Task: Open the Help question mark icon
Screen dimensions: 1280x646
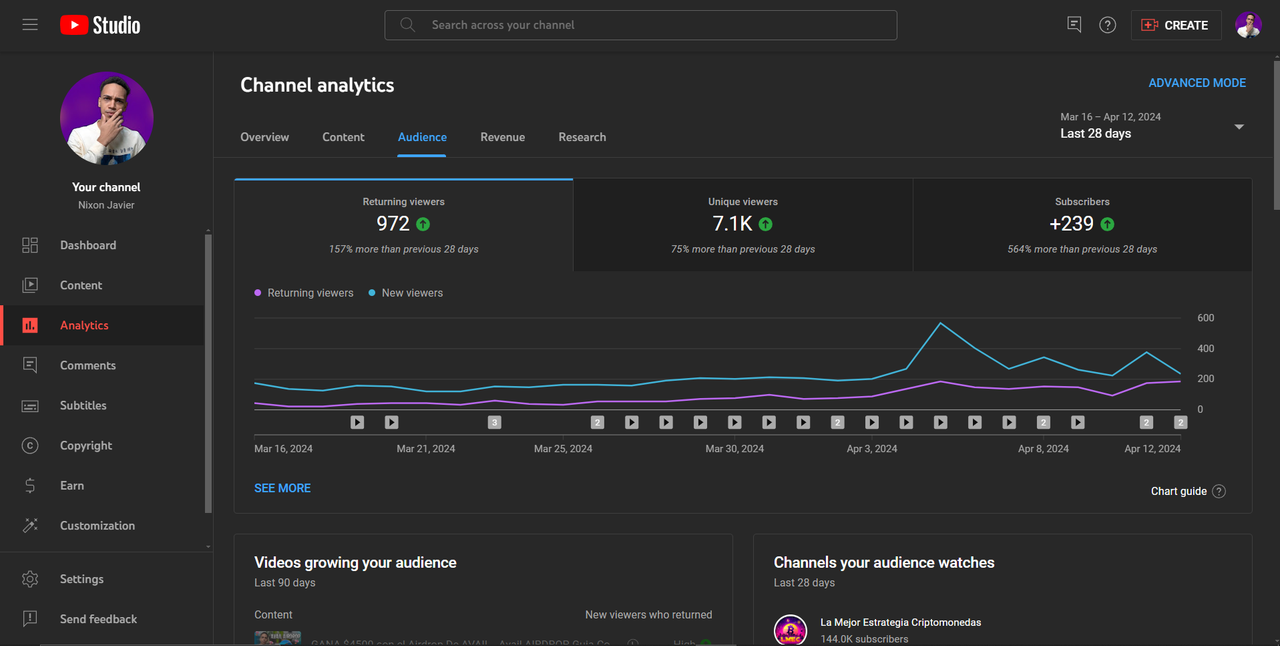Action: (x=1107, y=25)
